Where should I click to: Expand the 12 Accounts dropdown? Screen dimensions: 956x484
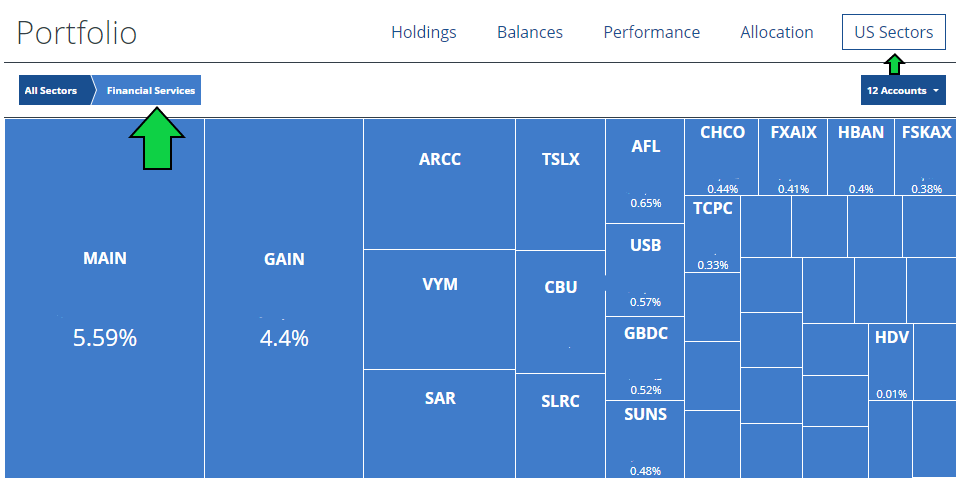pos(903,90)
